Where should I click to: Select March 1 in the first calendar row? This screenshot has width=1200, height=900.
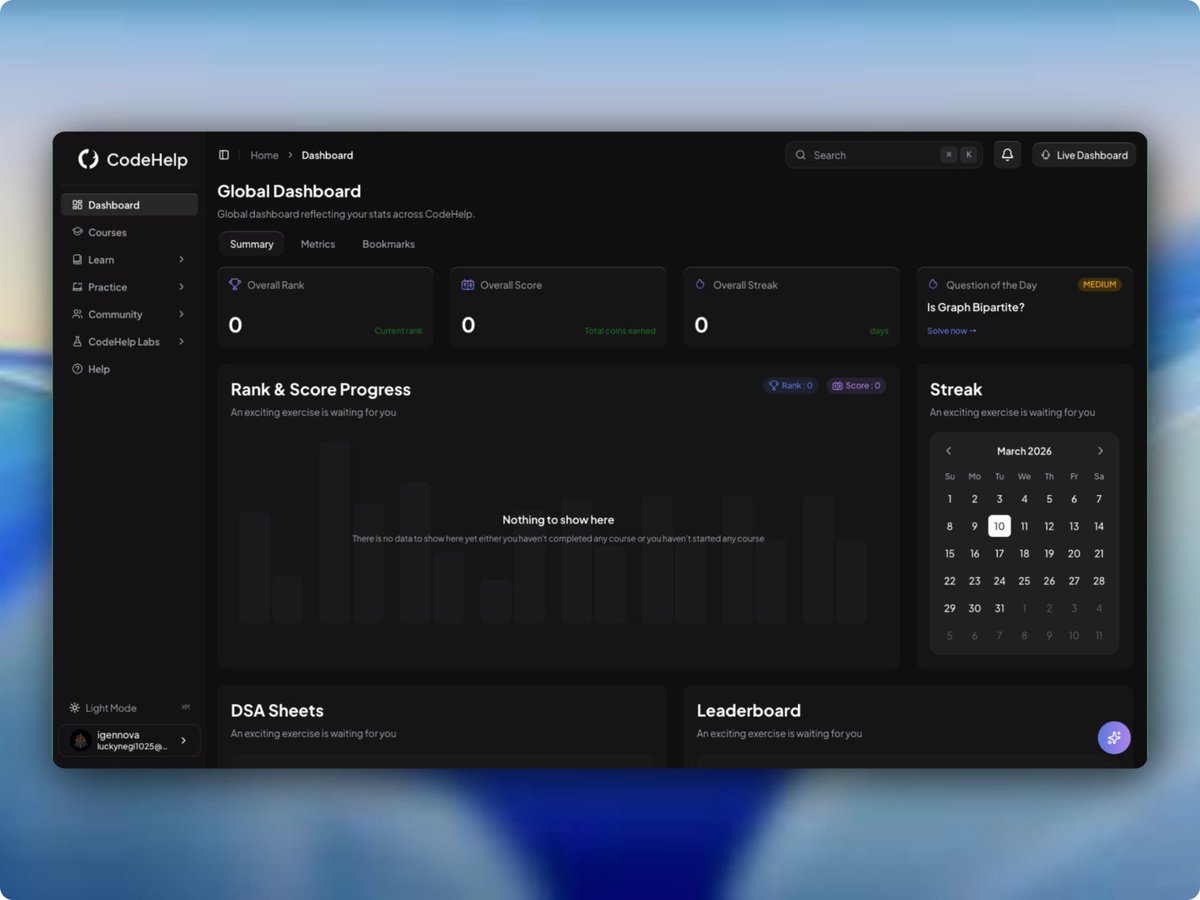point(950,499)
